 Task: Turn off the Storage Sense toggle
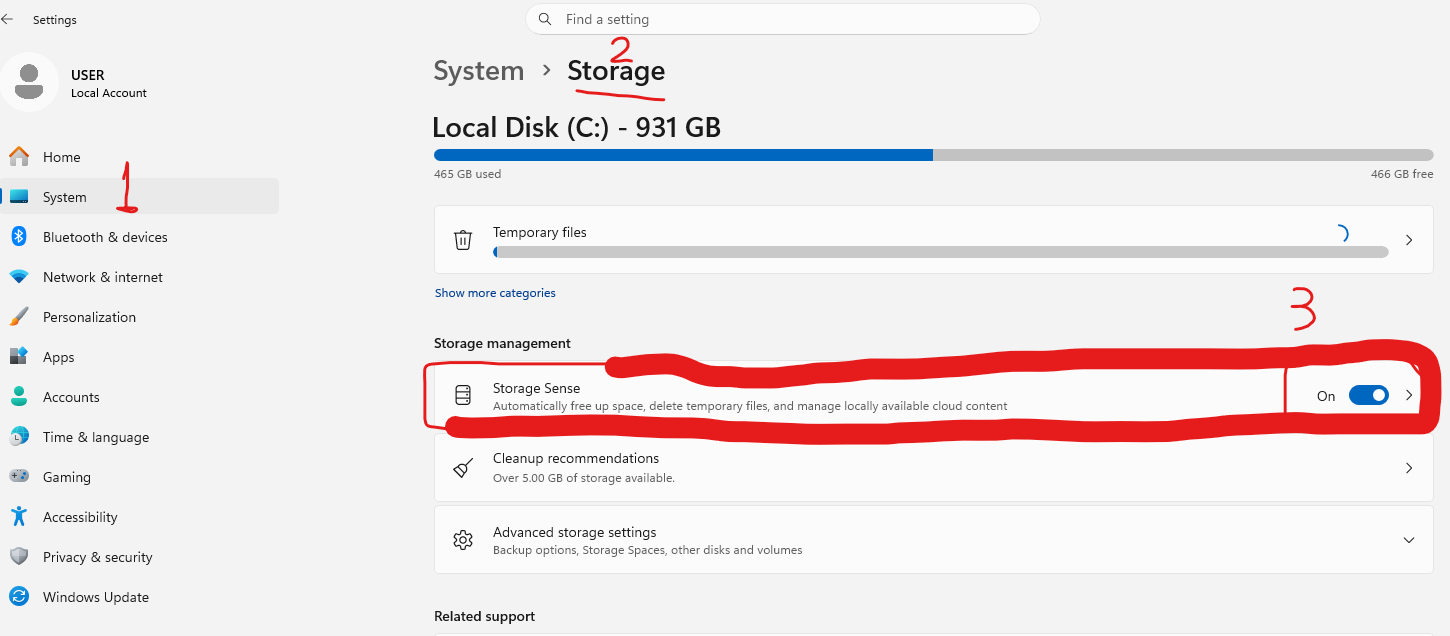pyautogui.click(x=1368, y=395)
